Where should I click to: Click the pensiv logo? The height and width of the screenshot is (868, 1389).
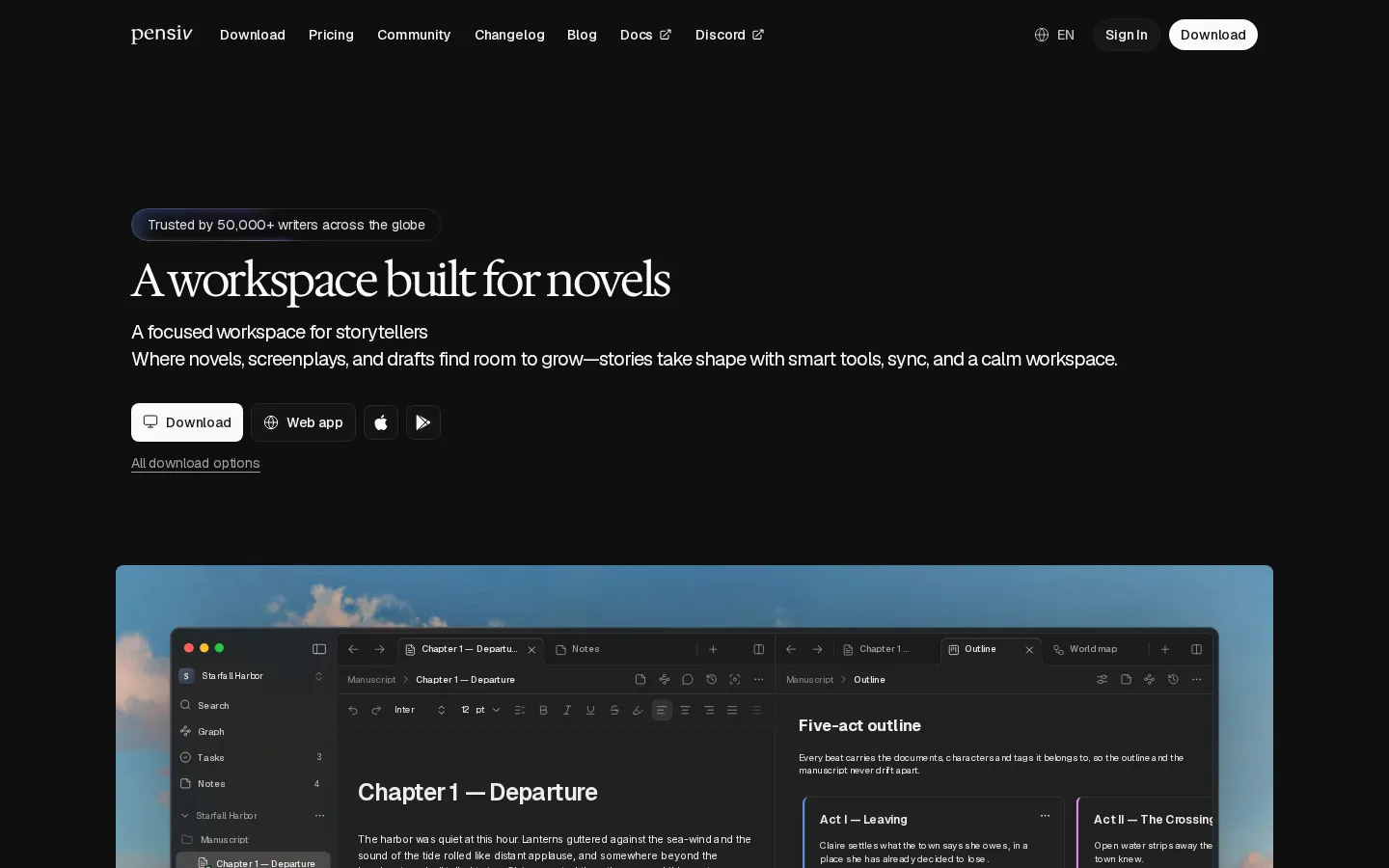click(162, 35)
